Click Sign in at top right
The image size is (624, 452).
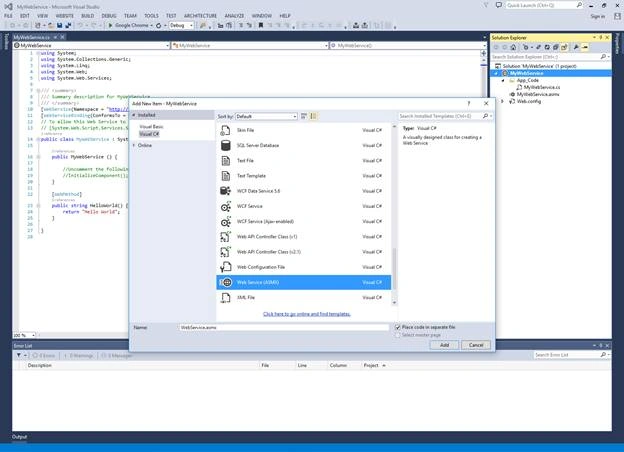click(x=598, y=16)
